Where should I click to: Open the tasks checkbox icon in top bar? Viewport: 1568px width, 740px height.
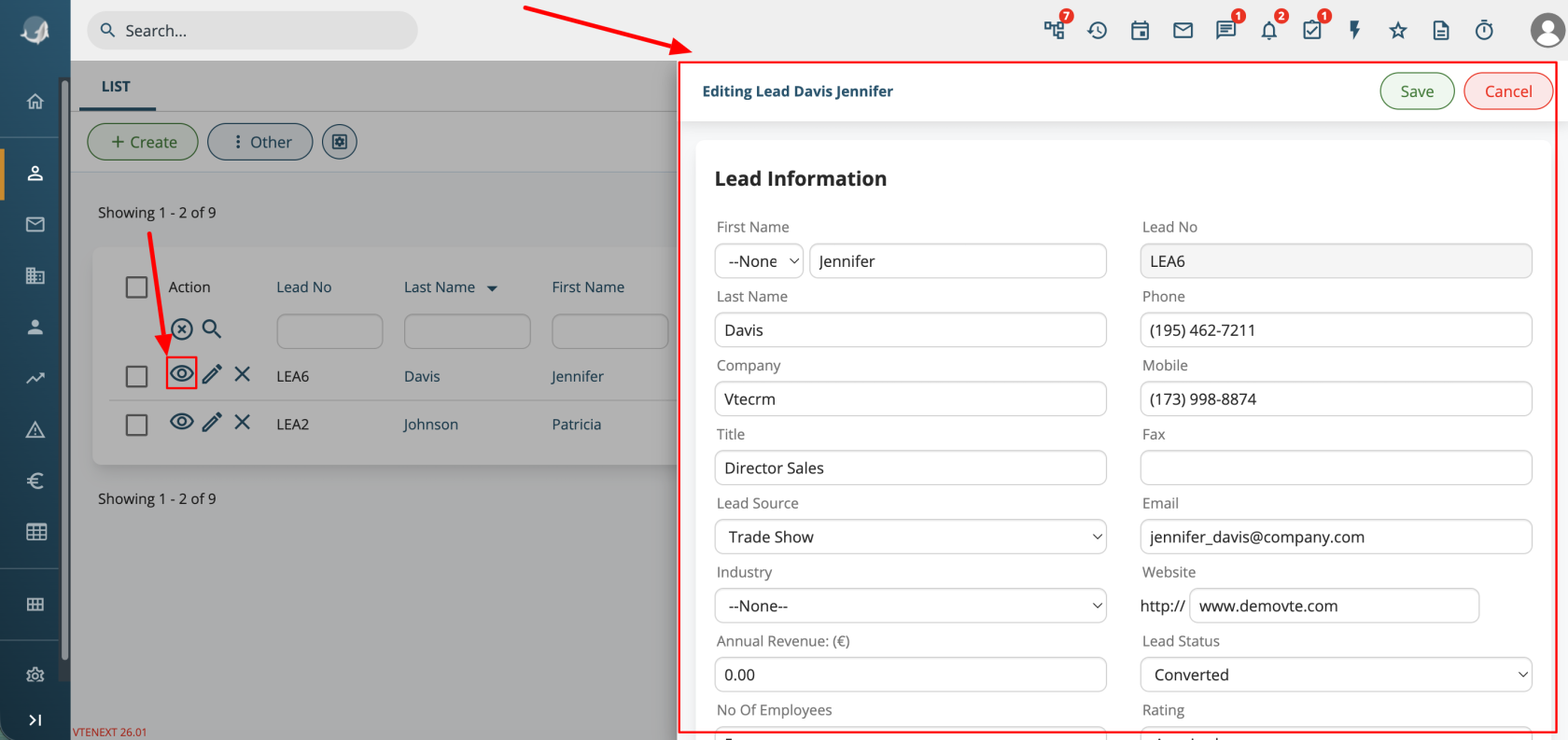click(1312, 31)
